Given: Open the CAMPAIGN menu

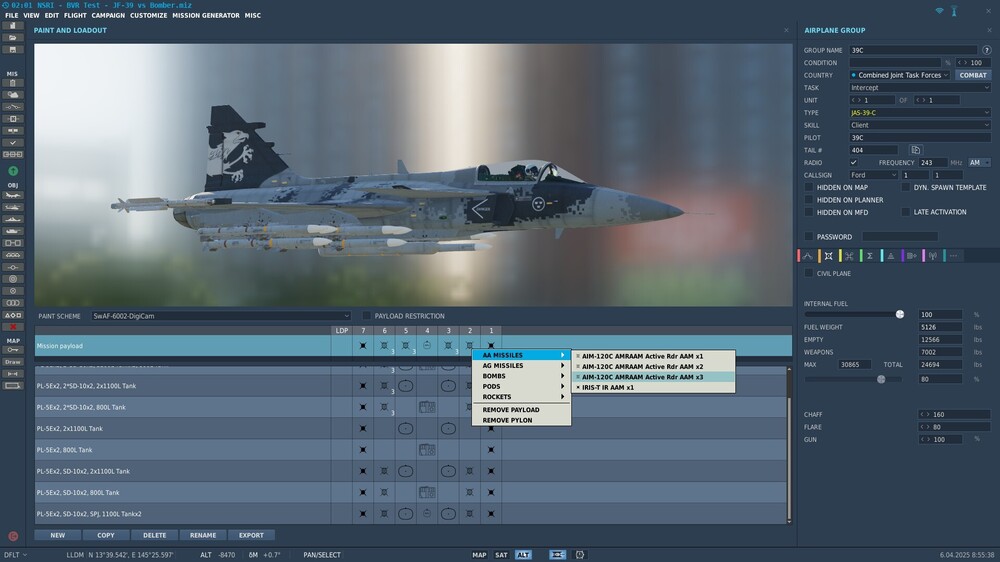Looking at the screenshot, I should click(x=108, y=15).
